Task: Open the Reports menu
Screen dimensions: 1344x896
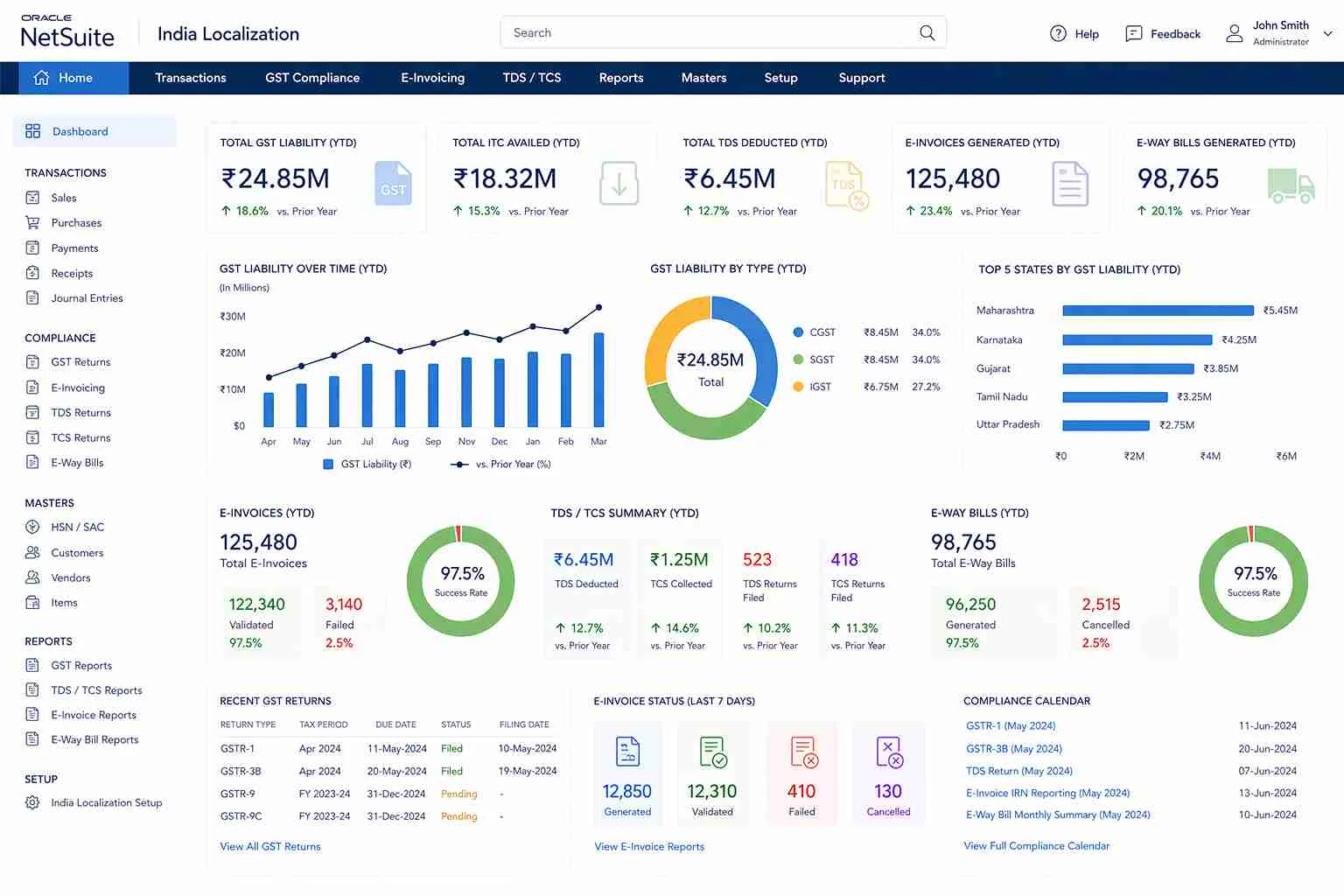Action: 621,78
